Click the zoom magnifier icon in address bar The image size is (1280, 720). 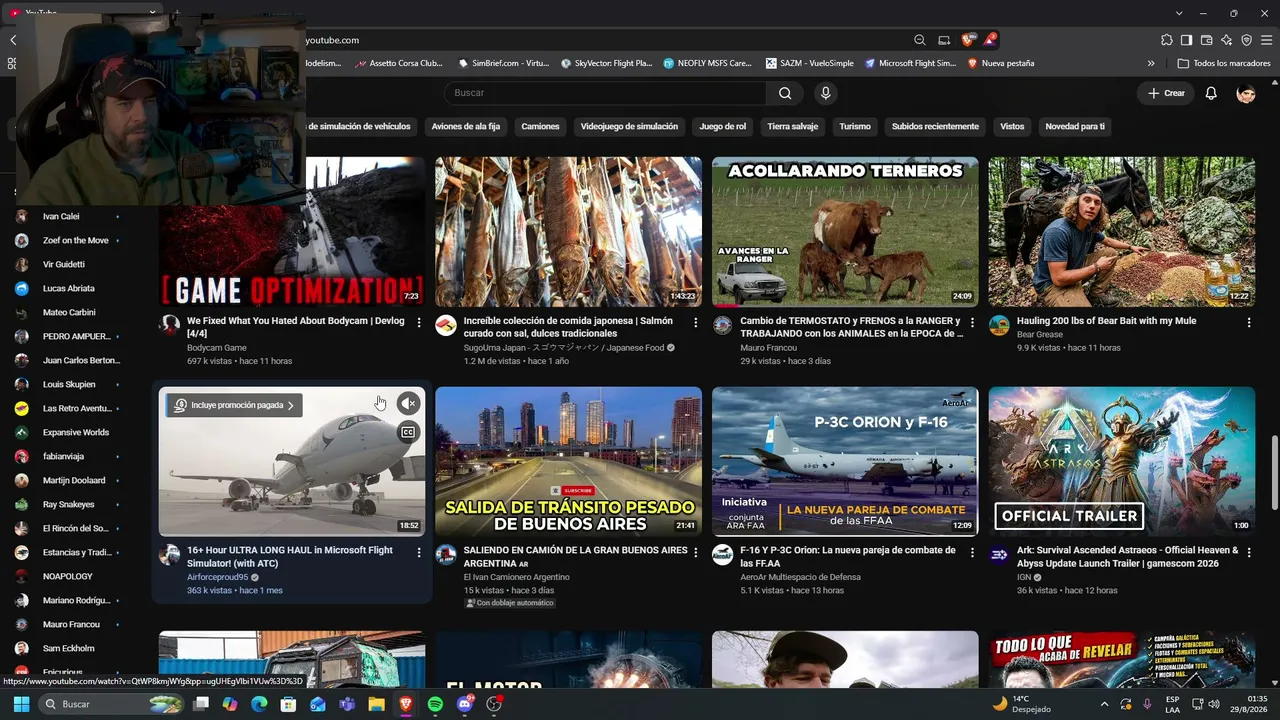920,40
